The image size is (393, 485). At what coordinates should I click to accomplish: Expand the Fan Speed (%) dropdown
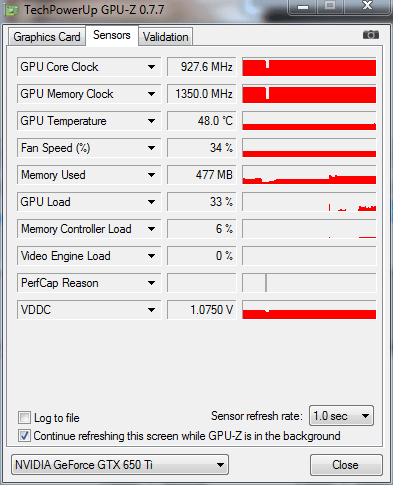[151, 148]
